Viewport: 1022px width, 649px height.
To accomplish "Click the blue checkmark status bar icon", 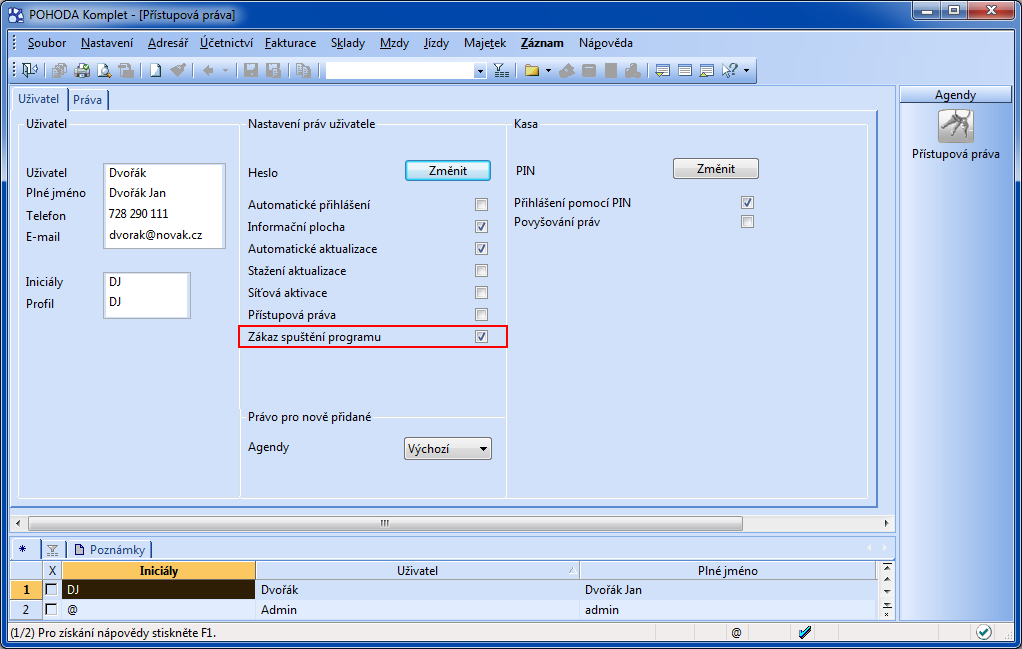I will tap(805, 632).
